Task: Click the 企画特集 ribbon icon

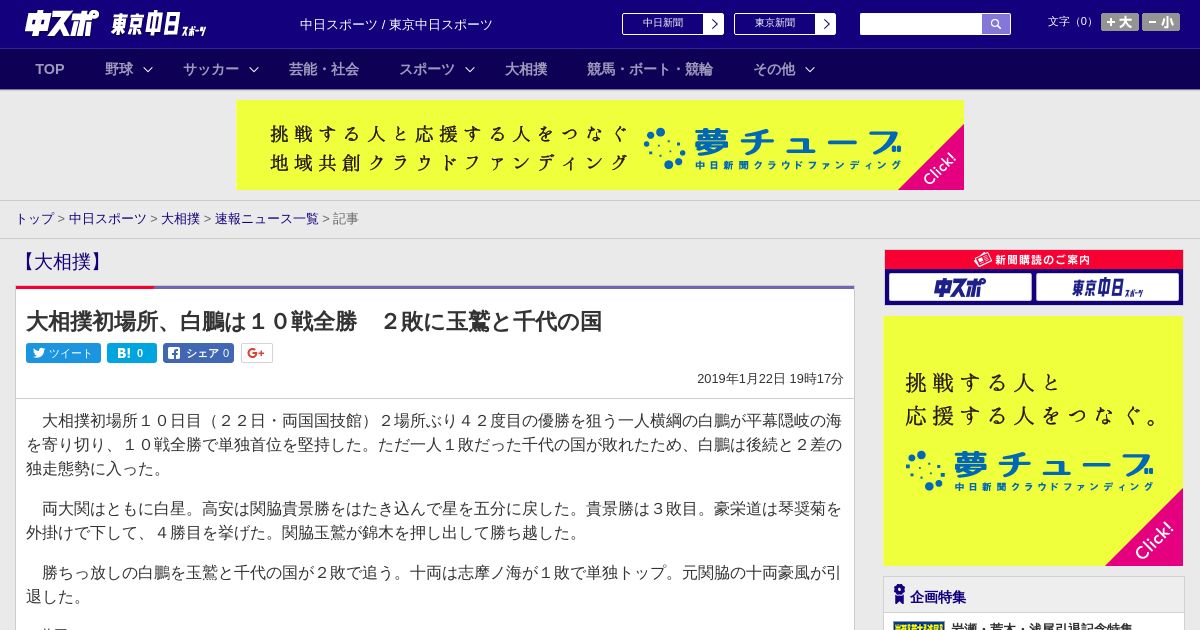Action: pyautogui.click(x=899, y=595)
